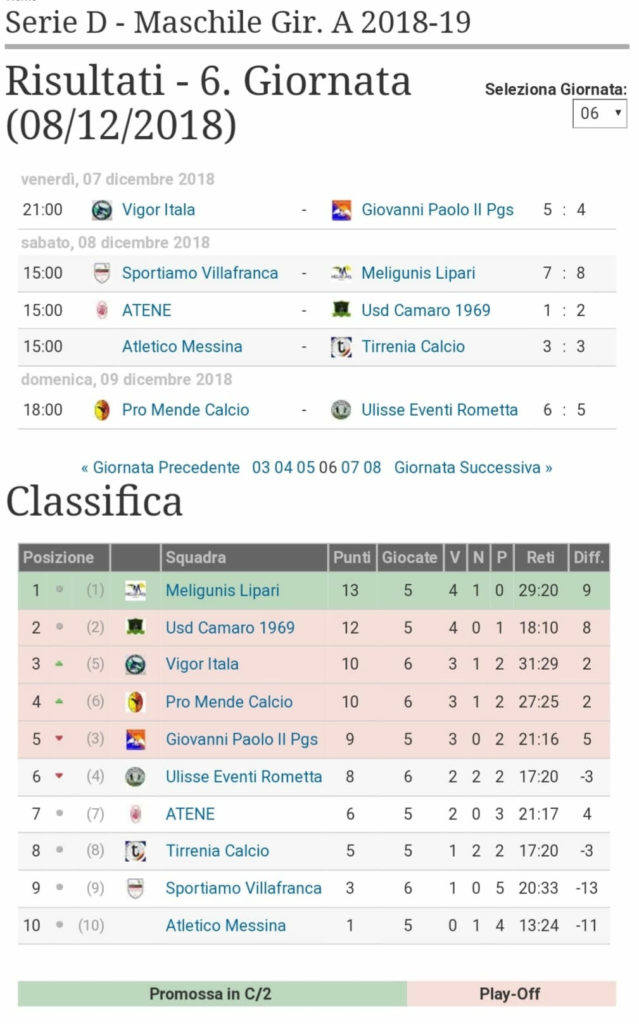The image size is (639, 1024).
Task: Open Atletico Messina team in standings
Action: click(225, 925)
